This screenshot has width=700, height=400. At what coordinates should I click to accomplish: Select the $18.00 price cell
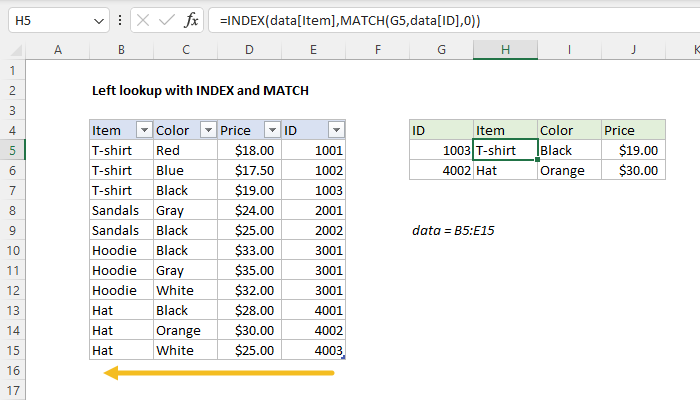pos(250,150)
